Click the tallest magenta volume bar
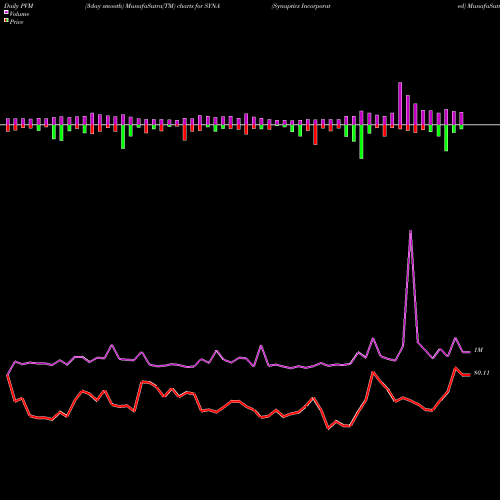Image resolution: width=500 pixels, height=500 pixels. [400, 103]
